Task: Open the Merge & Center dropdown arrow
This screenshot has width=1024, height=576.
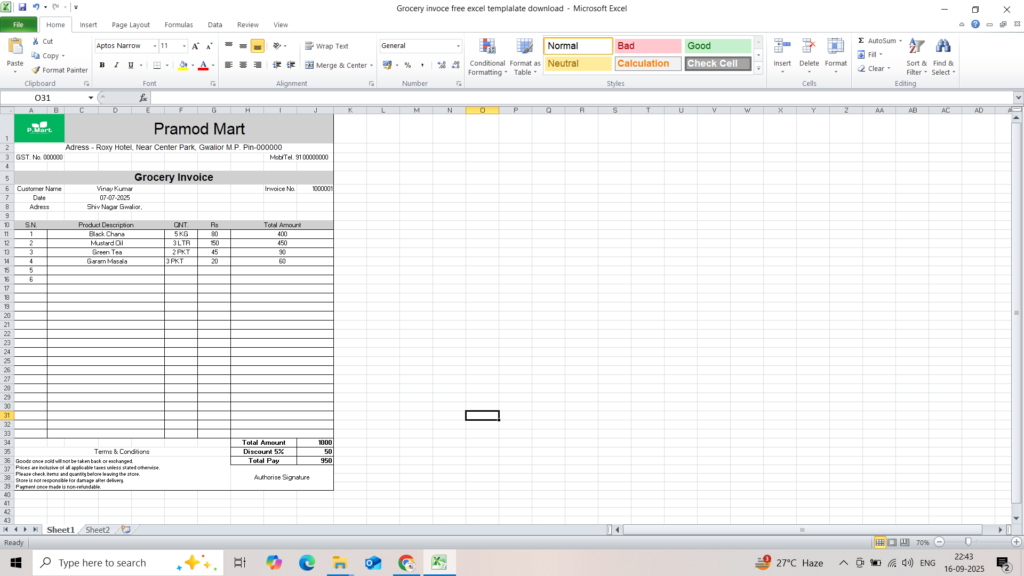Action: click(371, 65)
